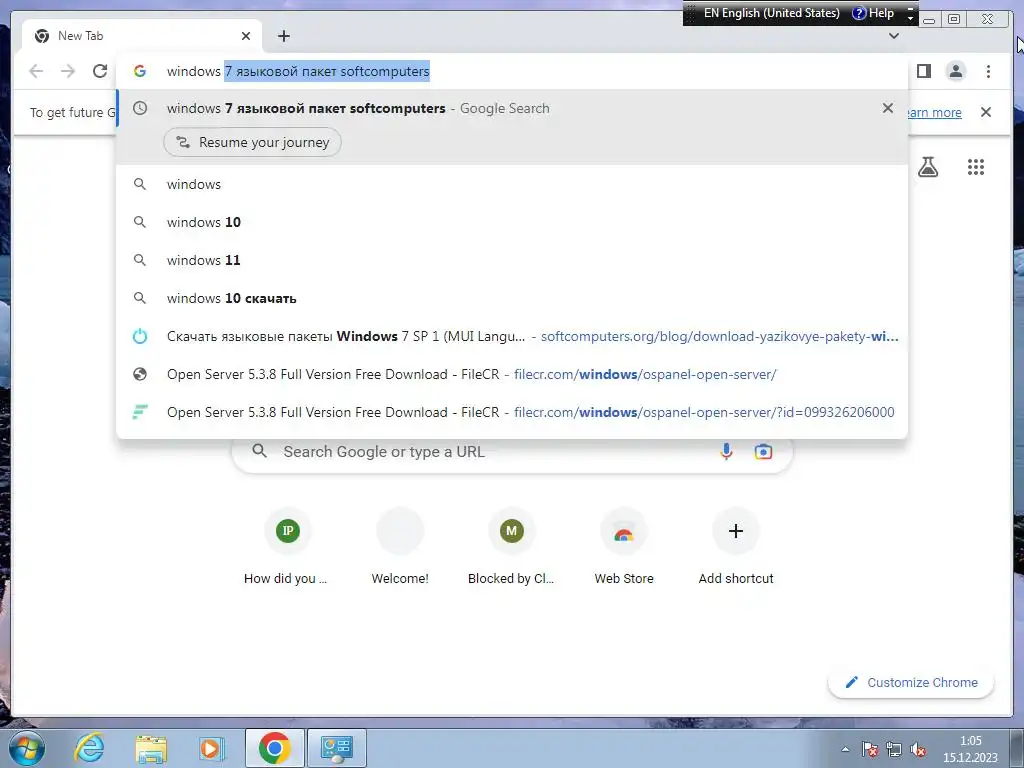The image size is (1024, 768).
Task: Click the browser Back arrow
Action: coord(36,71)
